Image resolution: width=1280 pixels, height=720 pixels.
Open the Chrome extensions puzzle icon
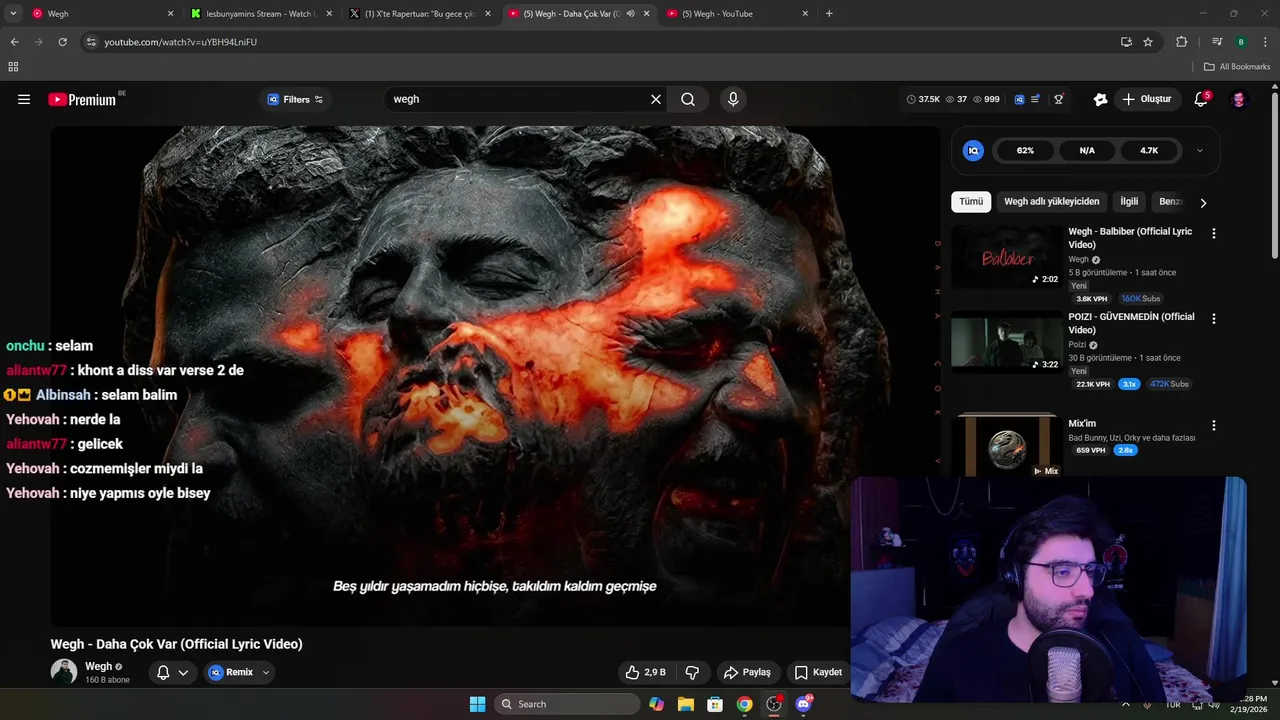(1181, 42)
